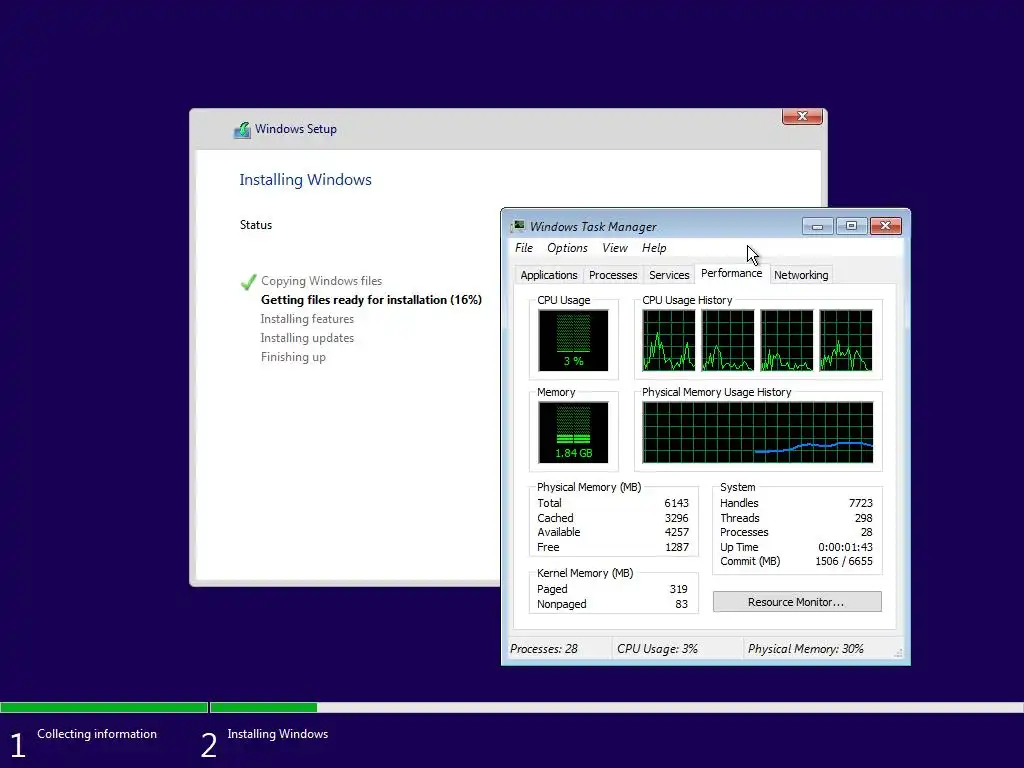Click the Cached value 3296
The image size is (1024, 768).
[x=677, y=518]
